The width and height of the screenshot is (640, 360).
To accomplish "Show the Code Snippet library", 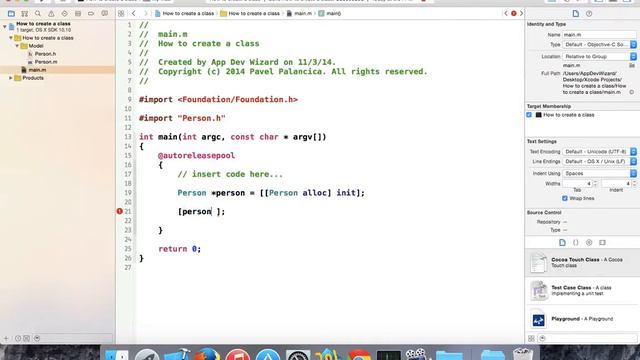I will [576, 242].
